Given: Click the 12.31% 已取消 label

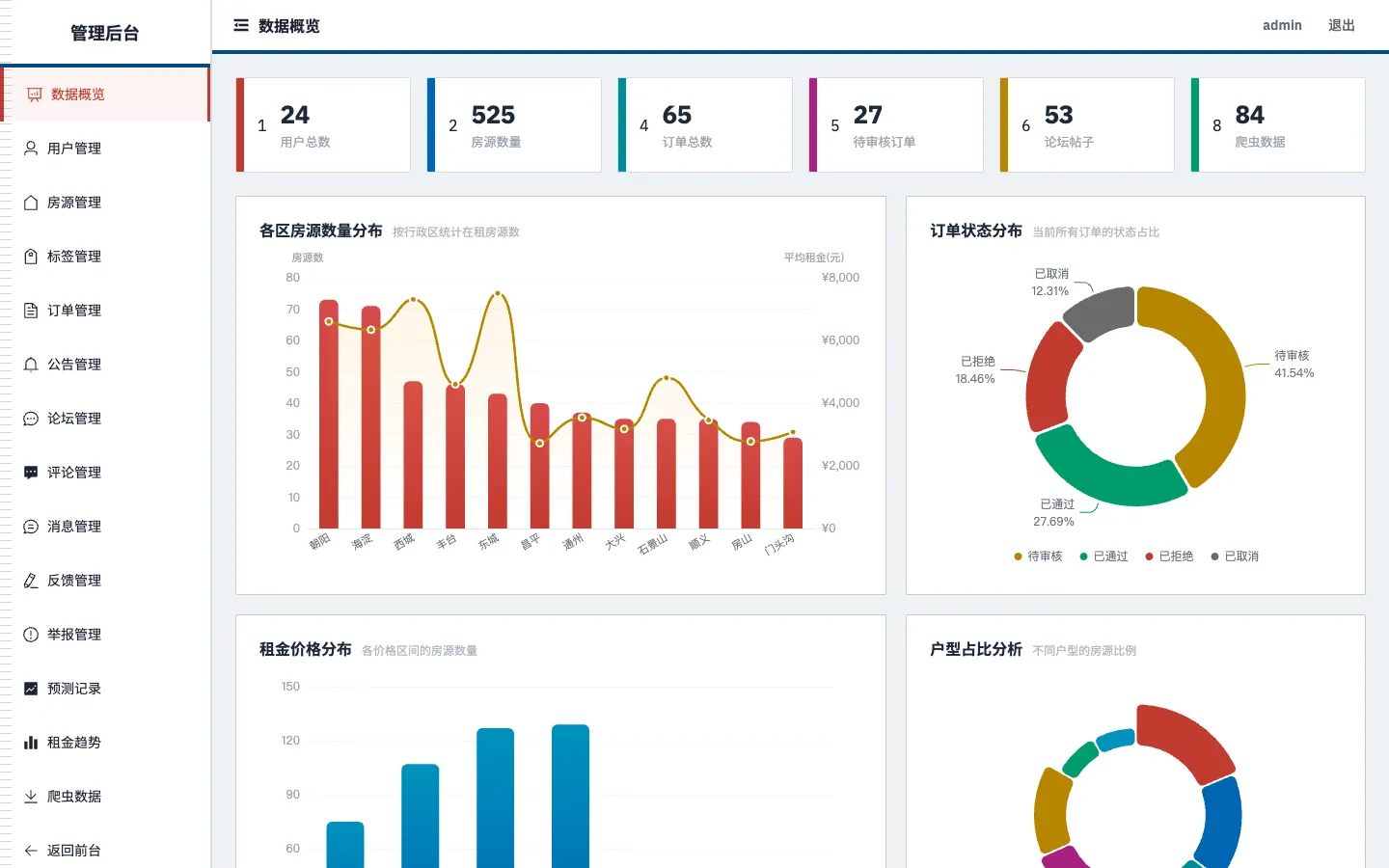Looking at the screenshot, I should [1050, 283].
